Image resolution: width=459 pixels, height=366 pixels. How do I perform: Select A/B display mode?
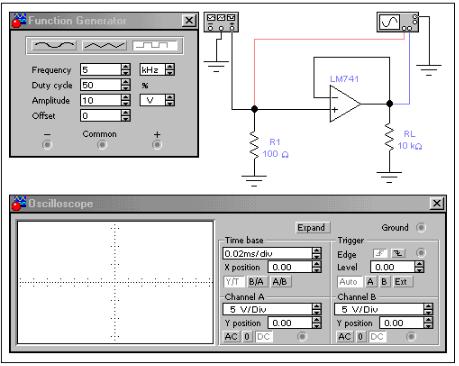280,282
